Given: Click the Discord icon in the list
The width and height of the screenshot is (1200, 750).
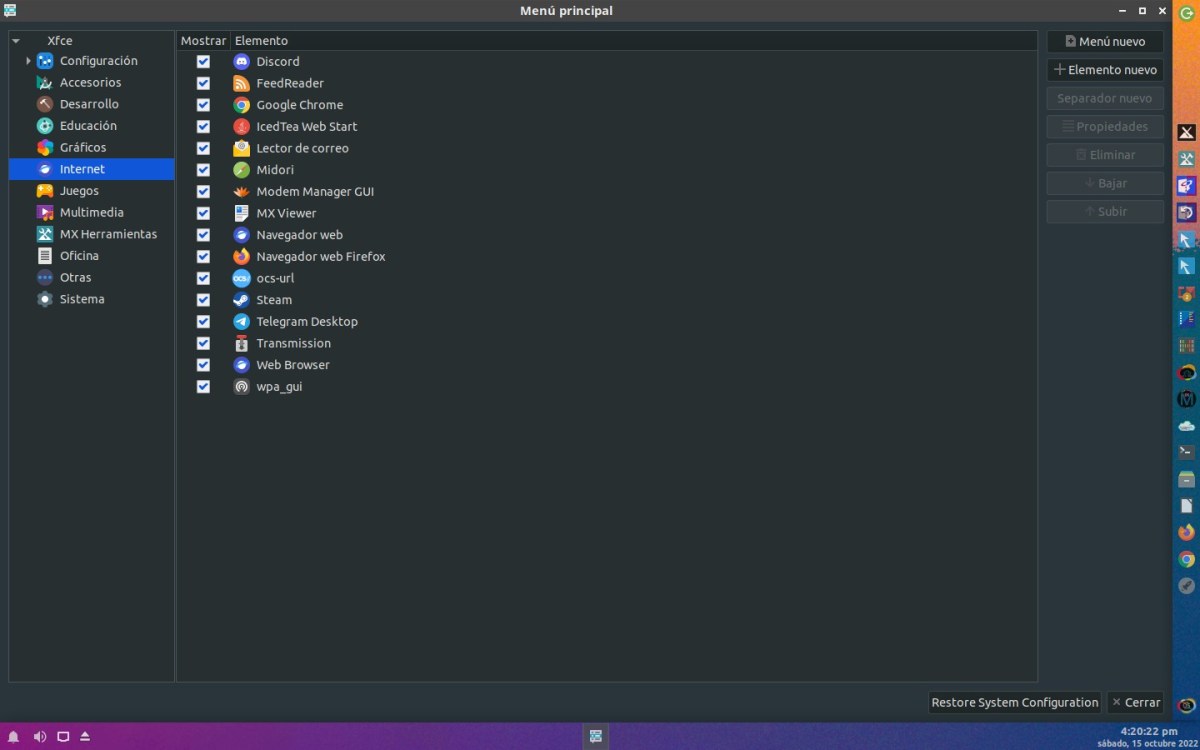Looking at the screenshot, I should coord(241,62).
